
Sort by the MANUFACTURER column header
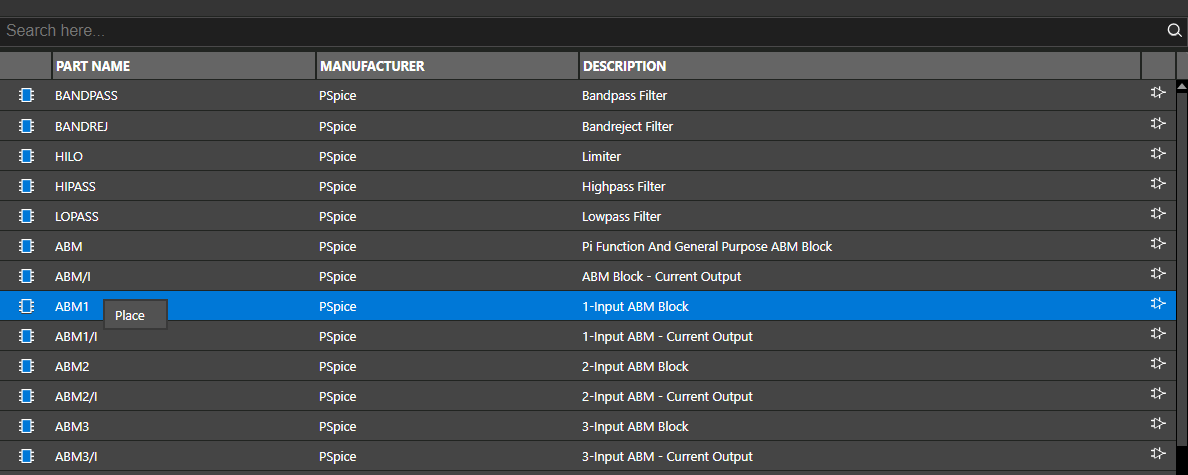447,66
